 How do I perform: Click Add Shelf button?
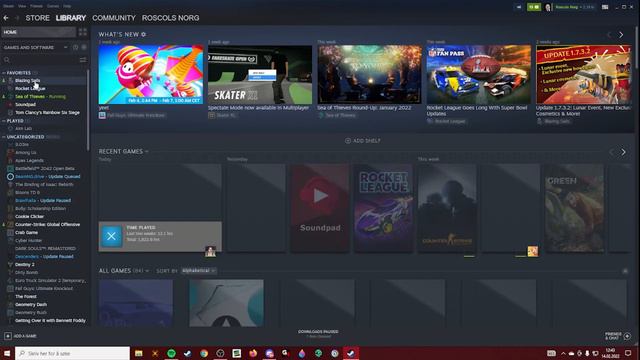[362, 141]
